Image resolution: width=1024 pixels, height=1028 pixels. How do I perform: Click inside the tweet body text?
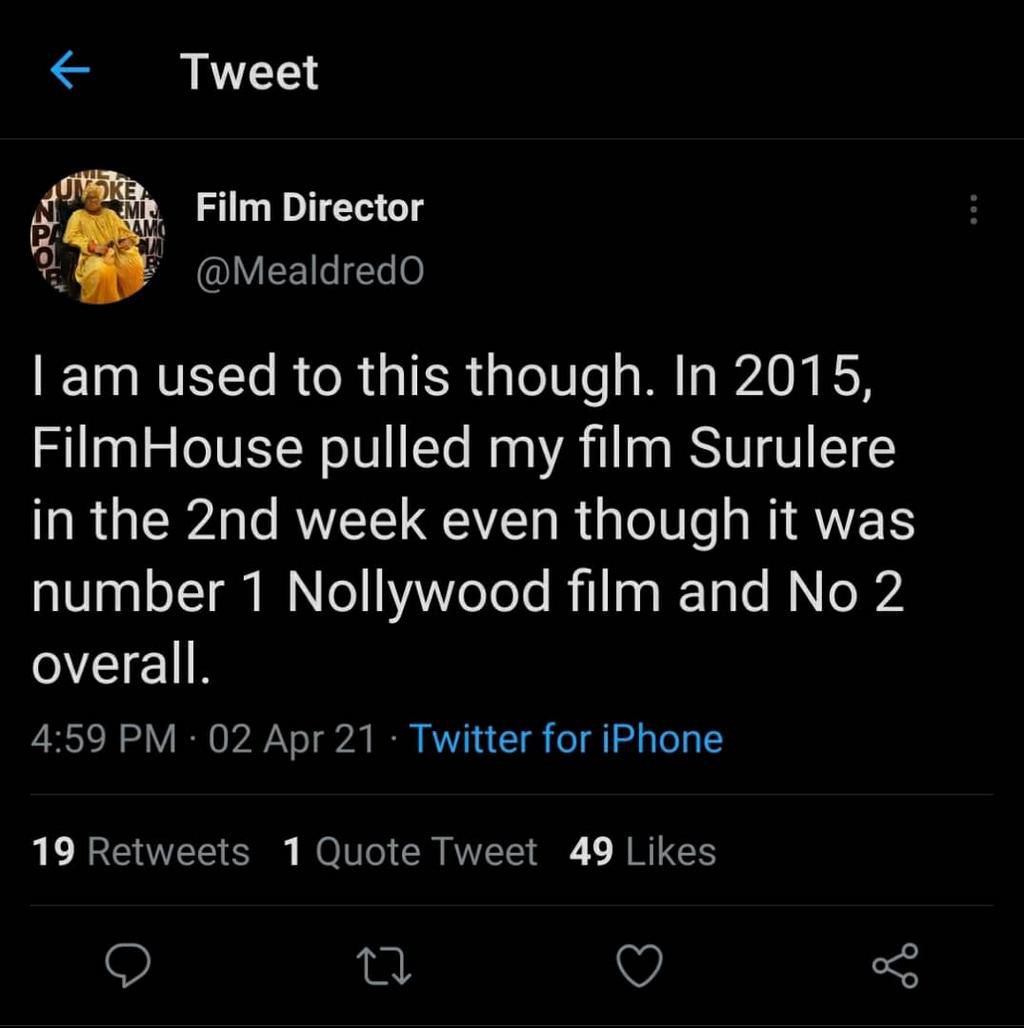(x=470, y=518)
